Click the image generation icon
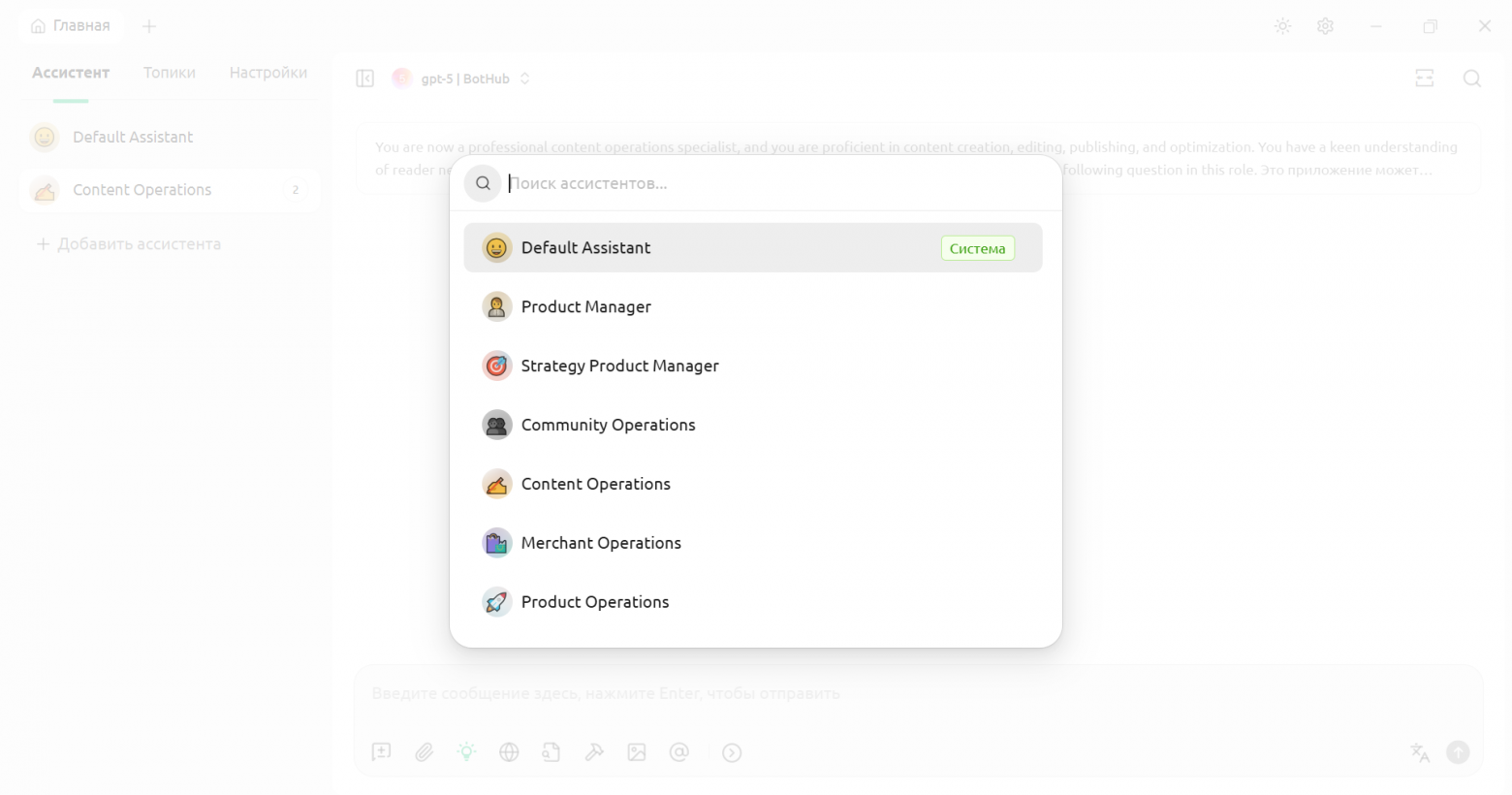Screen dimensions: 1512x795 pos(637,752)
